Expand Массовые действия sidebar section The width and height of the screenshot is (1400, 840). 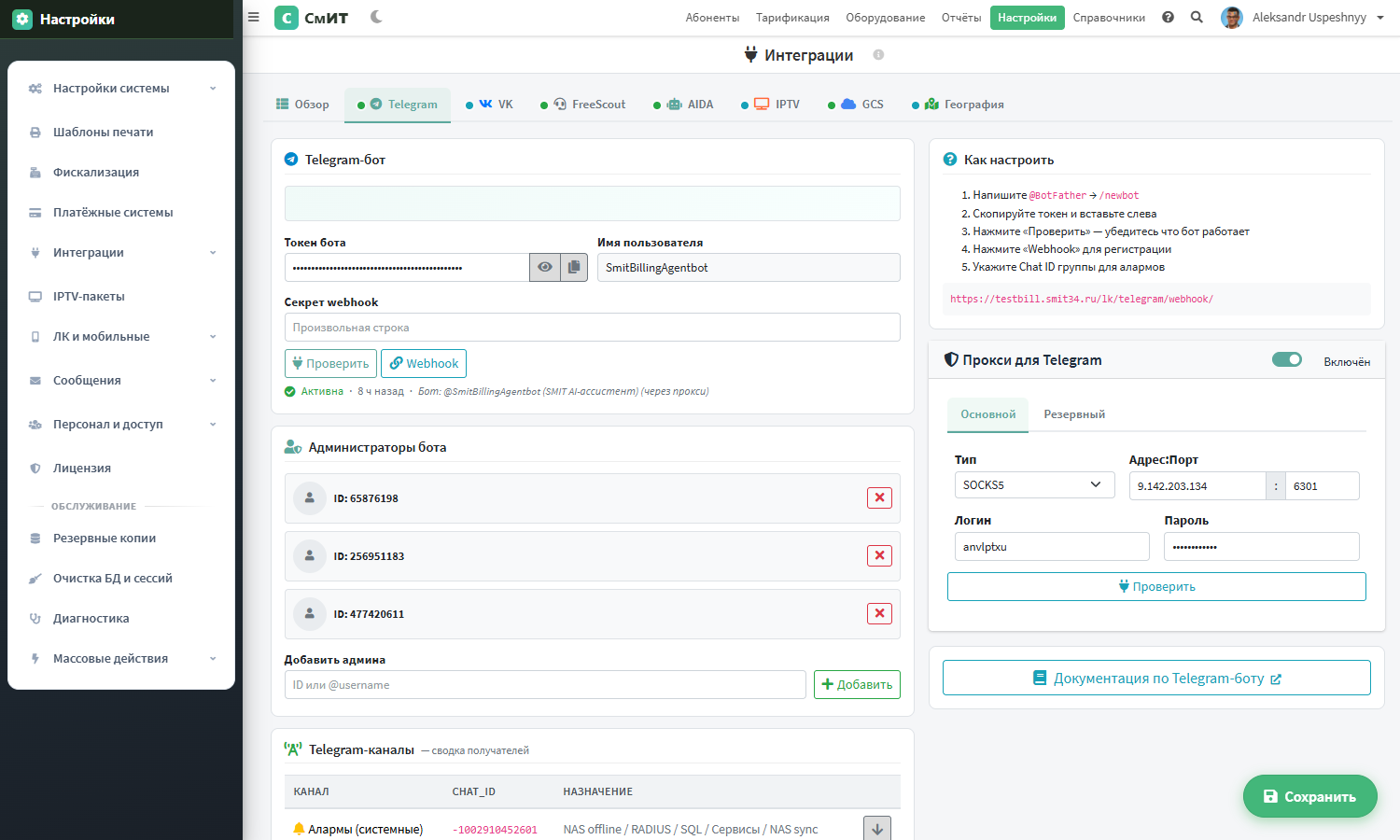[121, 659]
